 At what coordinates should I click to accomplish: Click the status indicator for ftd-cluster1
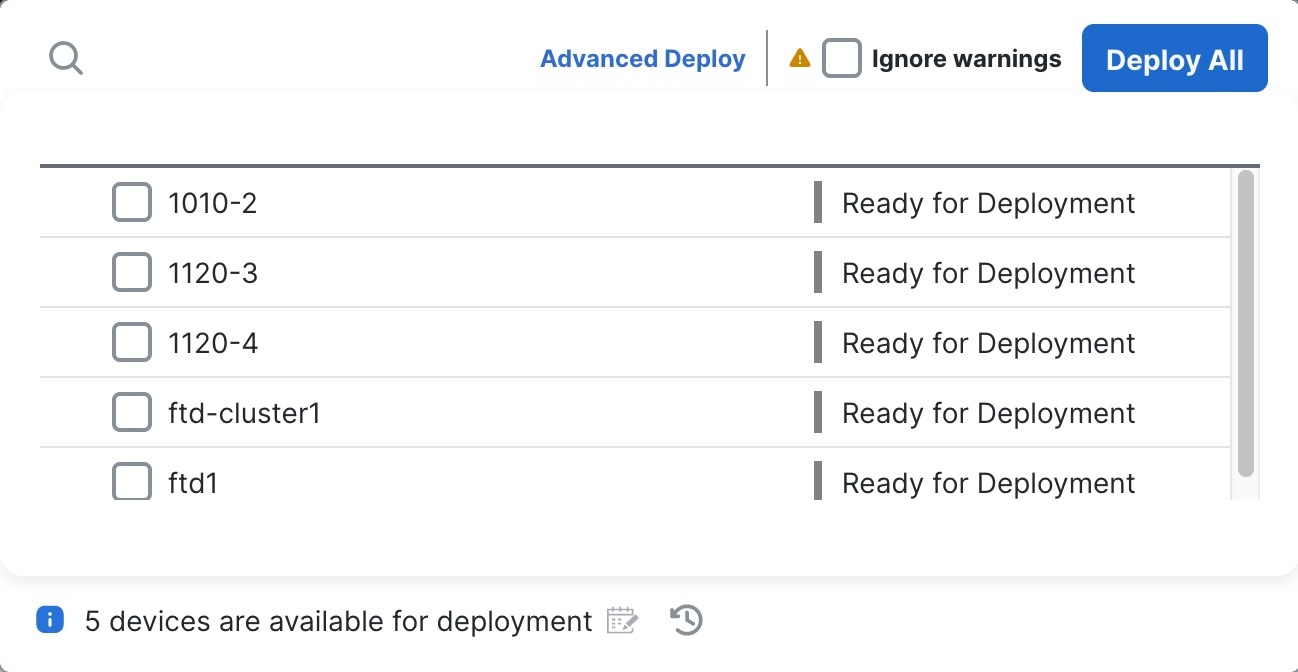[x=819, y=412]
